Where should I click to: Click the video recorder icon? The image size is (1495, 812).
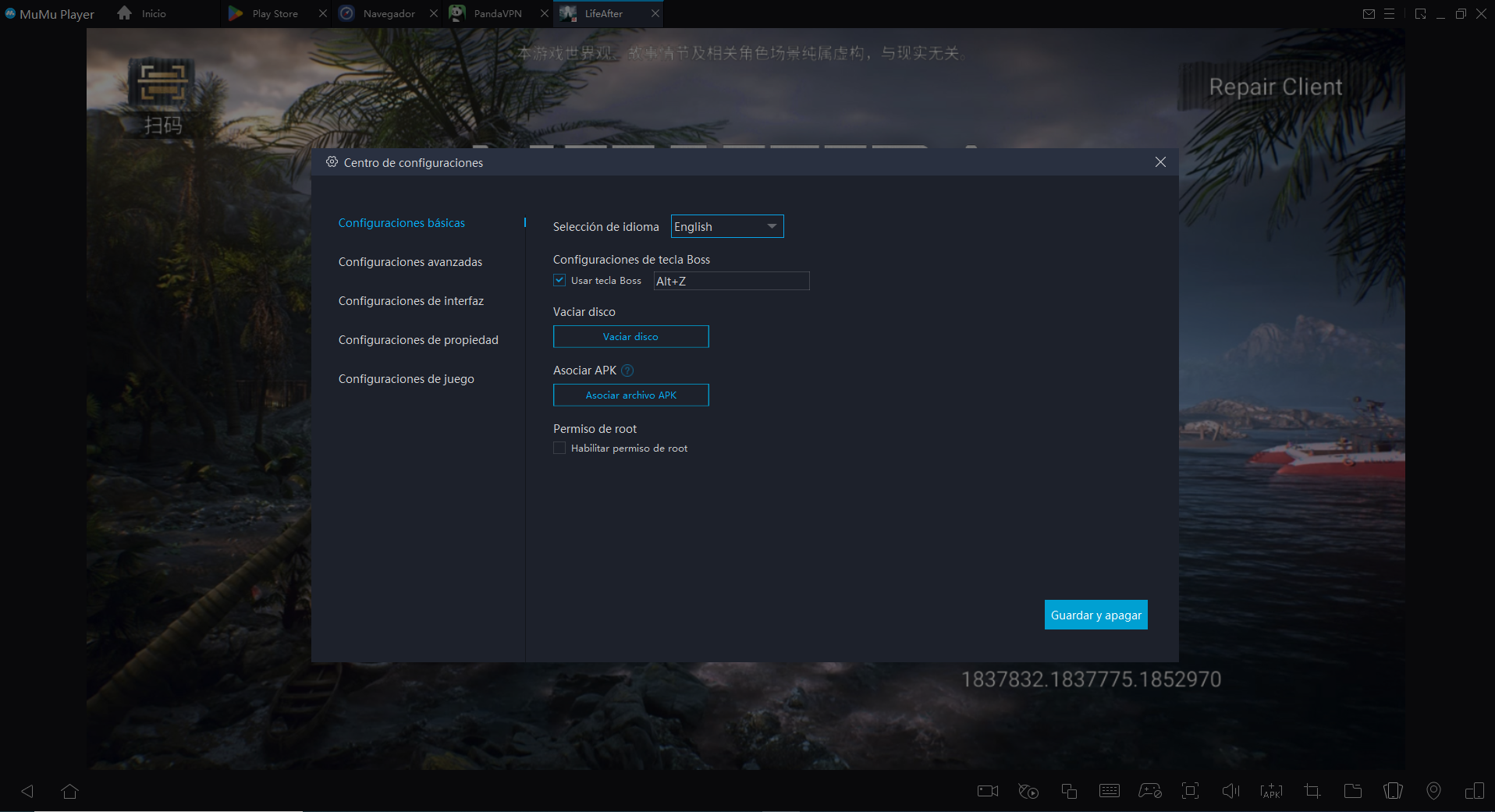(988, 791)
